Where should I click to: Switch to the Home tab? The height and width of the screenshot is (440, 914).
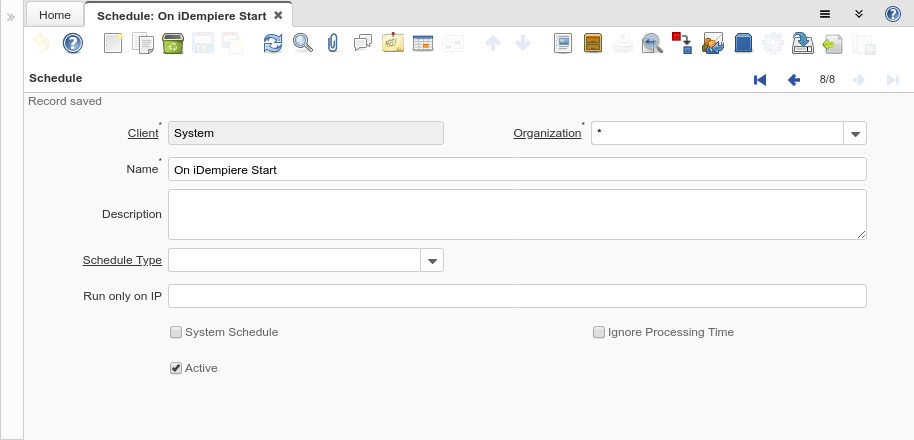[55, 15]
